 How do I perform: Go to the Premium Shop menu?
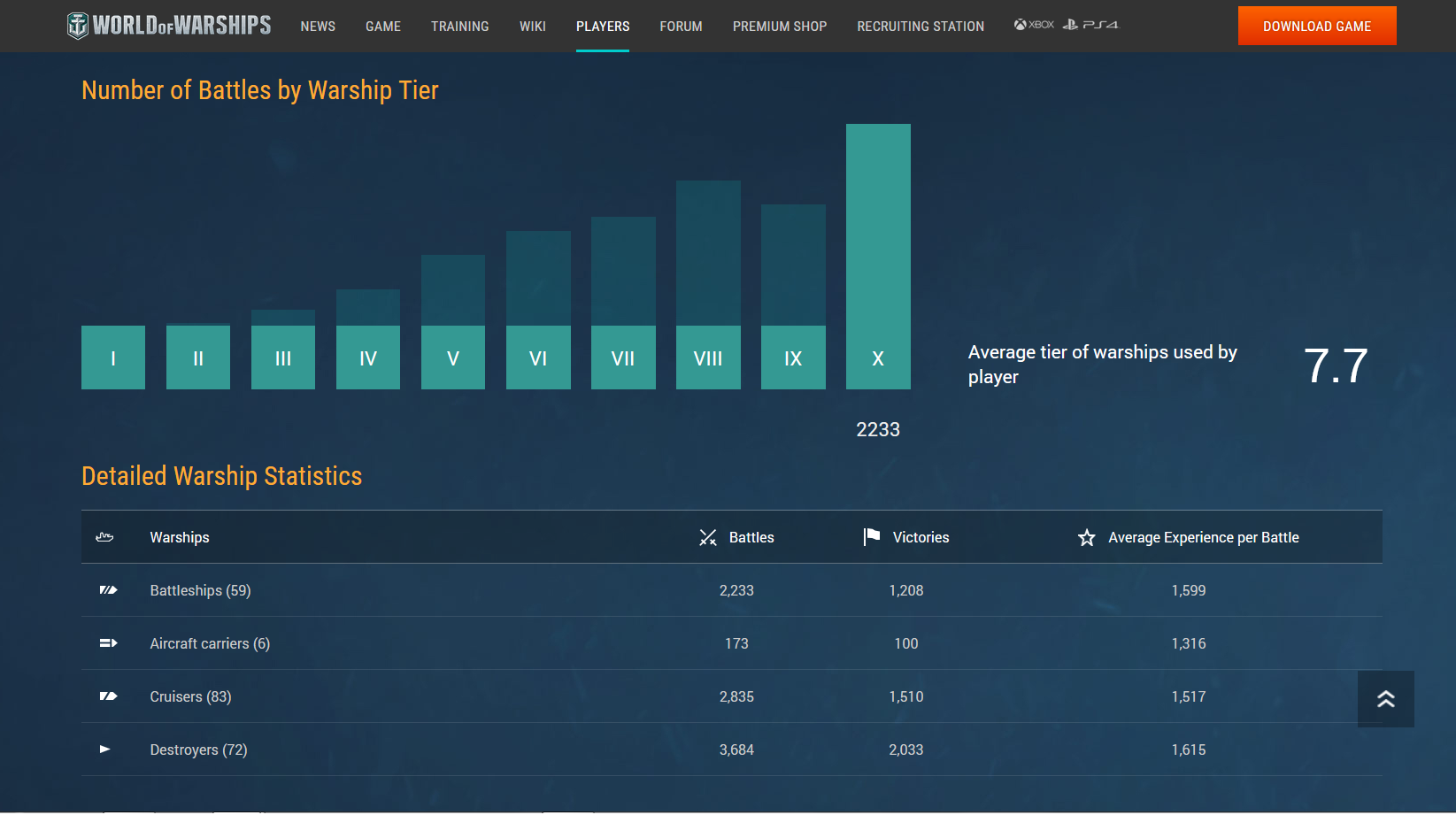click(x=779, y=27)
